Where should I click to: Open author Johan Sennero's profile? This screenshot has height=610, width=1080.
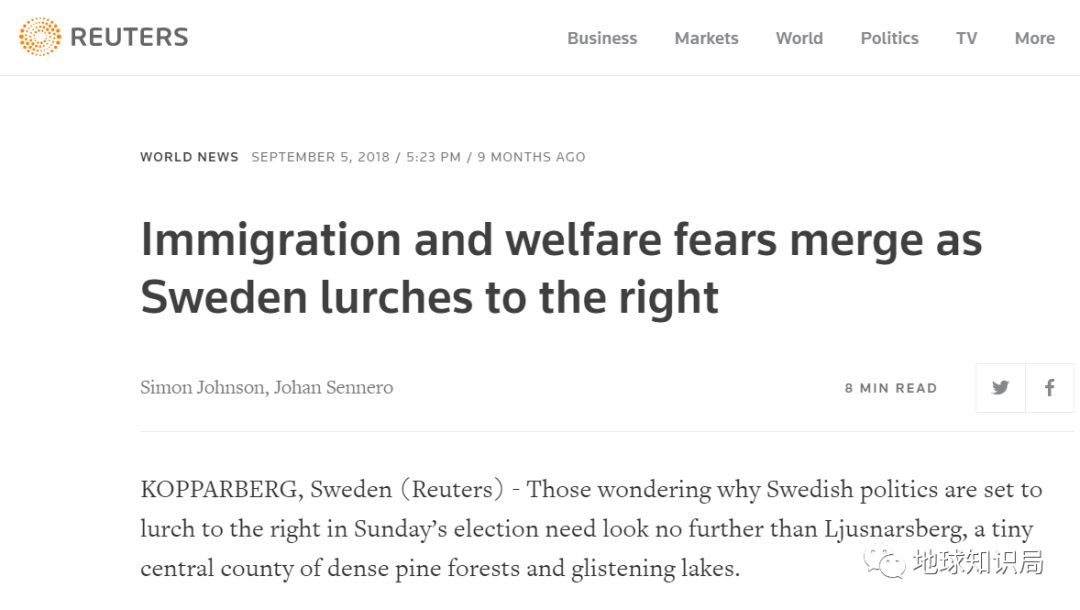(x=332, y=387)
